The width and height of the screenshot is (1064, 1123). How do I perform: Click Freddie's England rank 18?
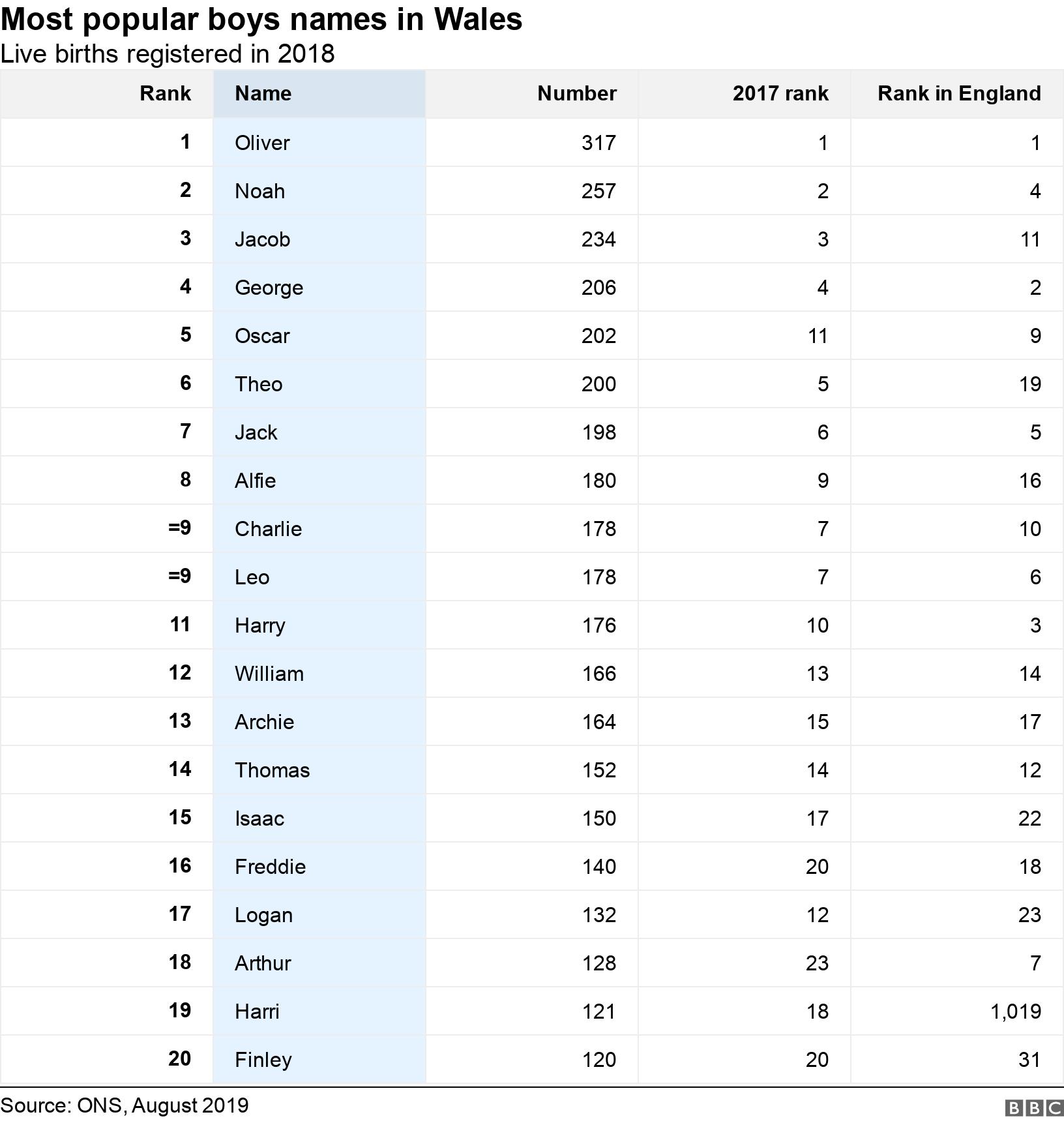pos(1030,866)
